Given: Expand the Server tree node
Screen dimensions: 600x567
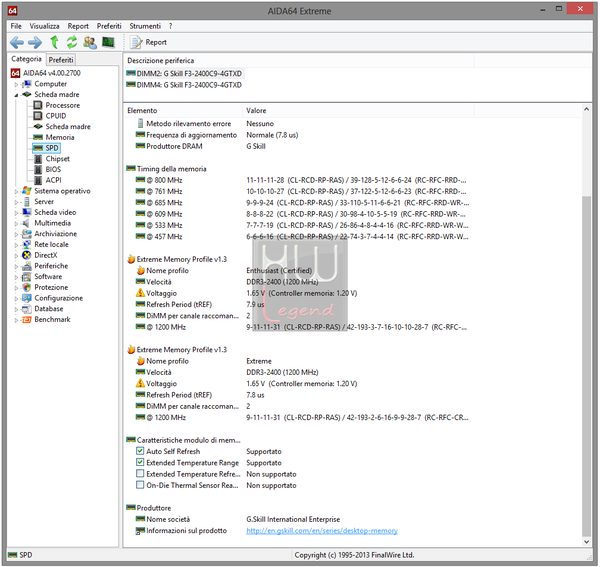Looking at the screenshot, I should (x=16, y=202).
